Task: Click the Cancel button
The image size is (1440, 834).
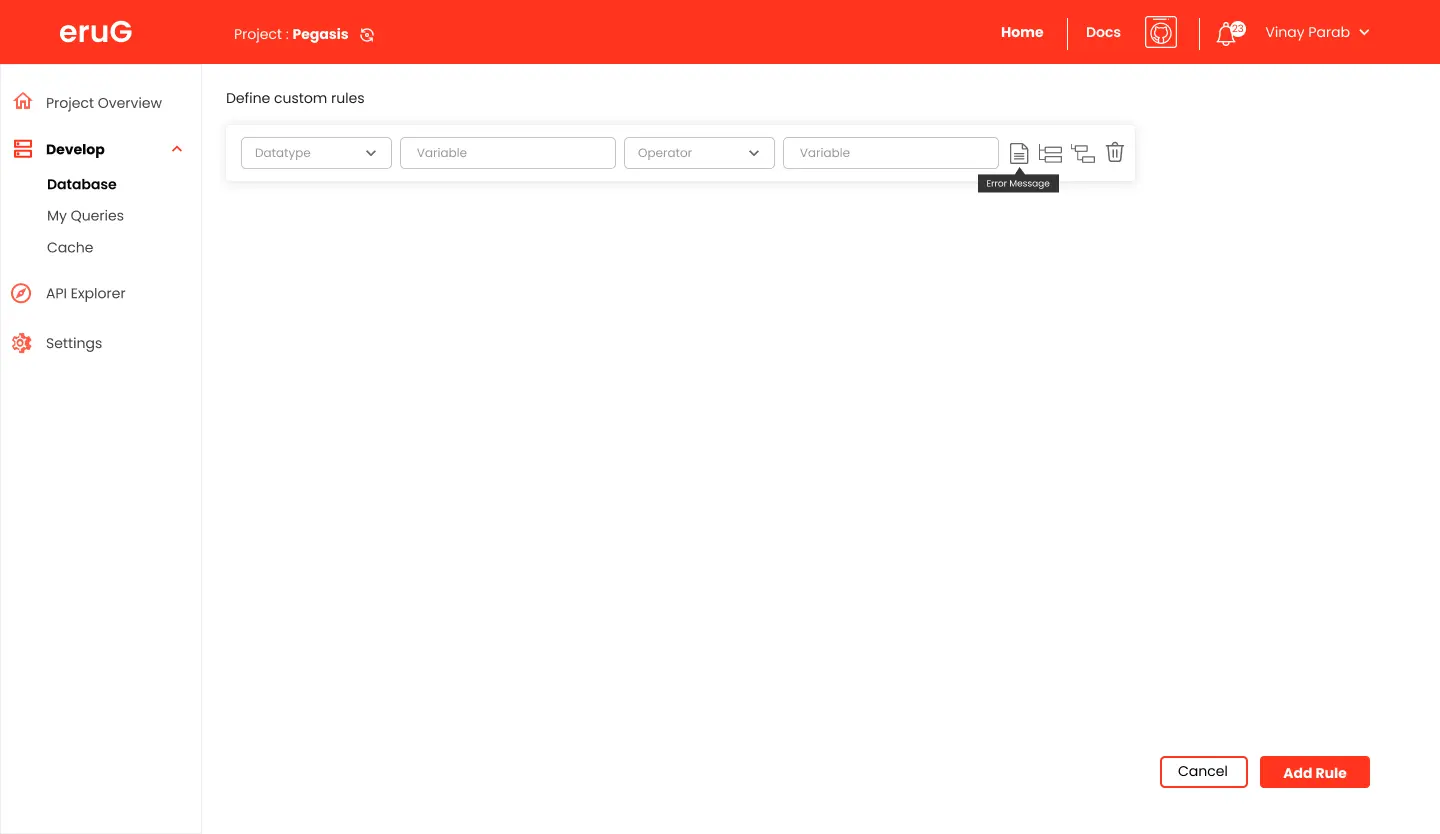Action: click(1203, 772)
